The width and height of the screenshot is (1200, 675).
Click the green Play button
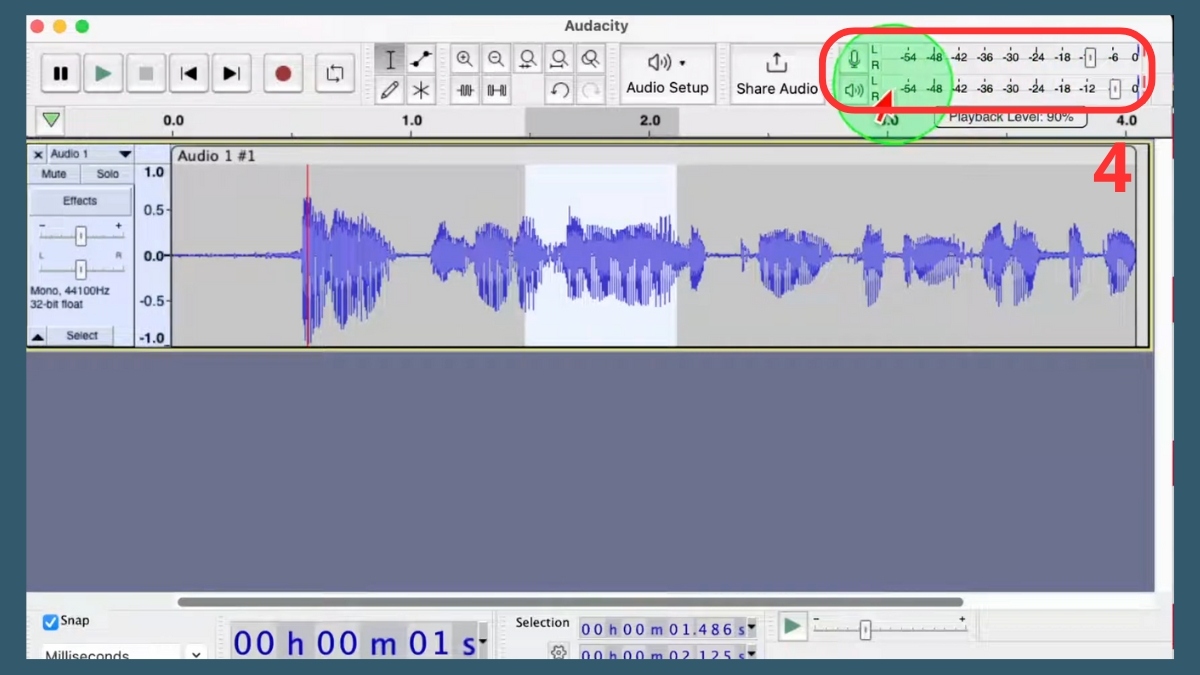tap(103, 73)
